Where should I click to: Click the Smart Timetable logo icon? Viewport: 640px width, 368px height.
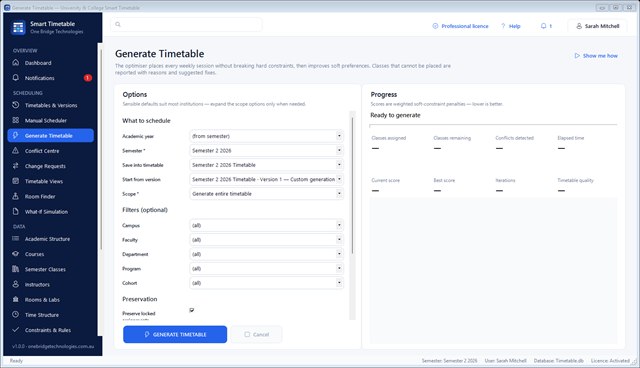coord(18,27)
